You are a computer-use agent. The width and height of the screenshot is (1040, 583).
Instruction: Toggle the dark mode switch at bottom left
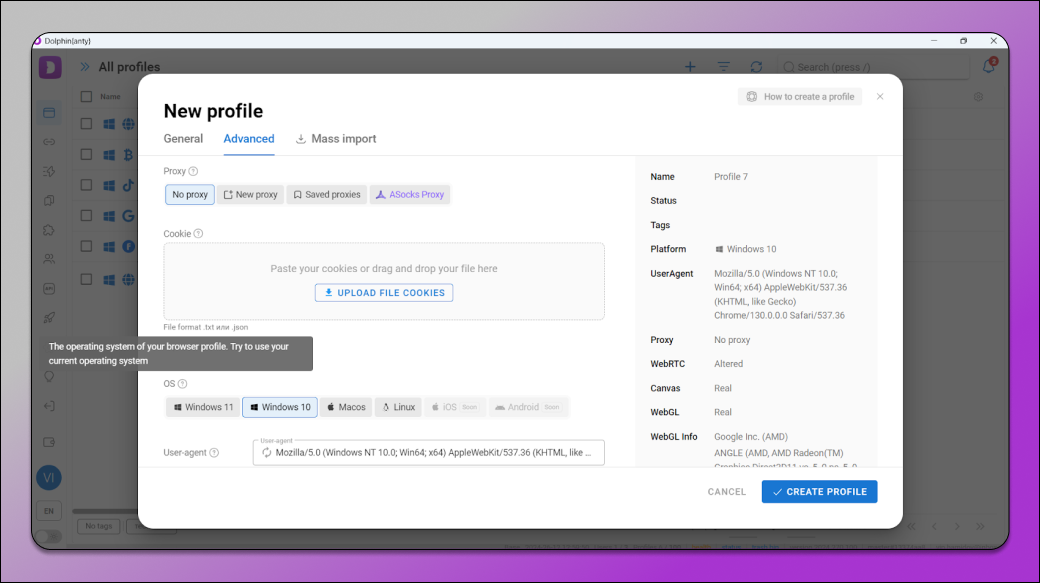(48, 537)
